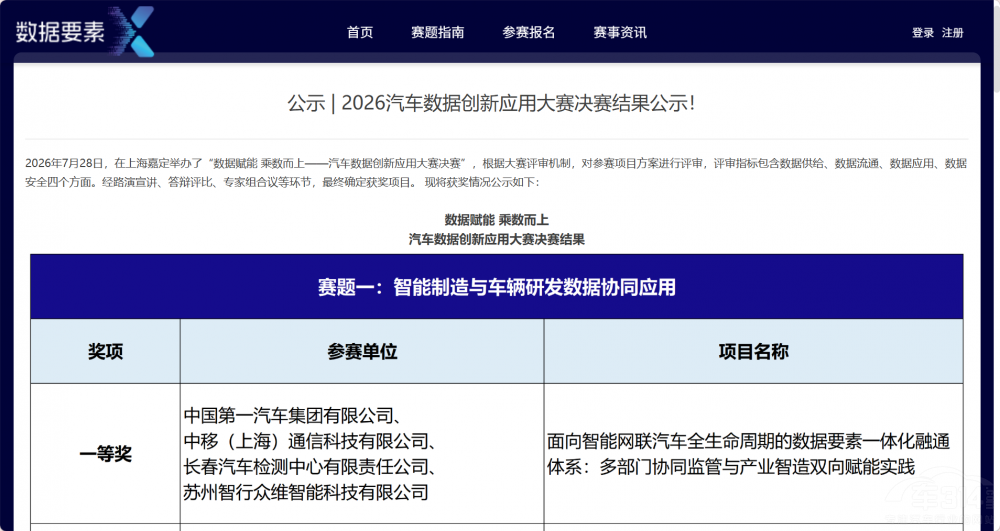Click the 奖项 column header
Viewport: 1000px width, 531px height.
pos(105,351)
